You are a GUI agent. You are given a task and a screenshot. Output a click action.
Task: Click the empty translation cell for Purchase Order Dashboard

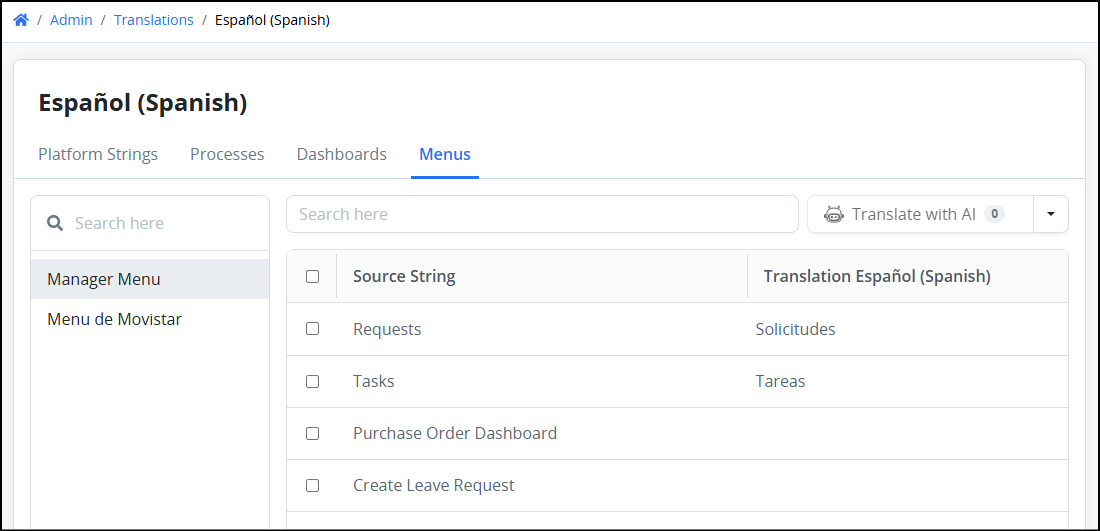[908, 433]
